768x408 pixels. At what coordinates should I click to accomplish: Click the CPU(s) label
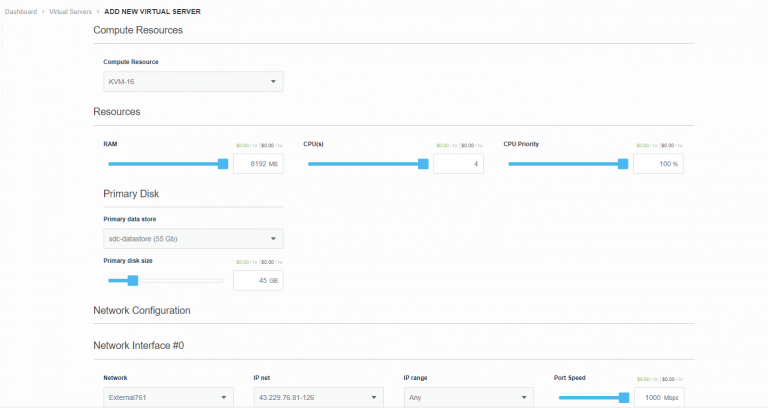313,144
